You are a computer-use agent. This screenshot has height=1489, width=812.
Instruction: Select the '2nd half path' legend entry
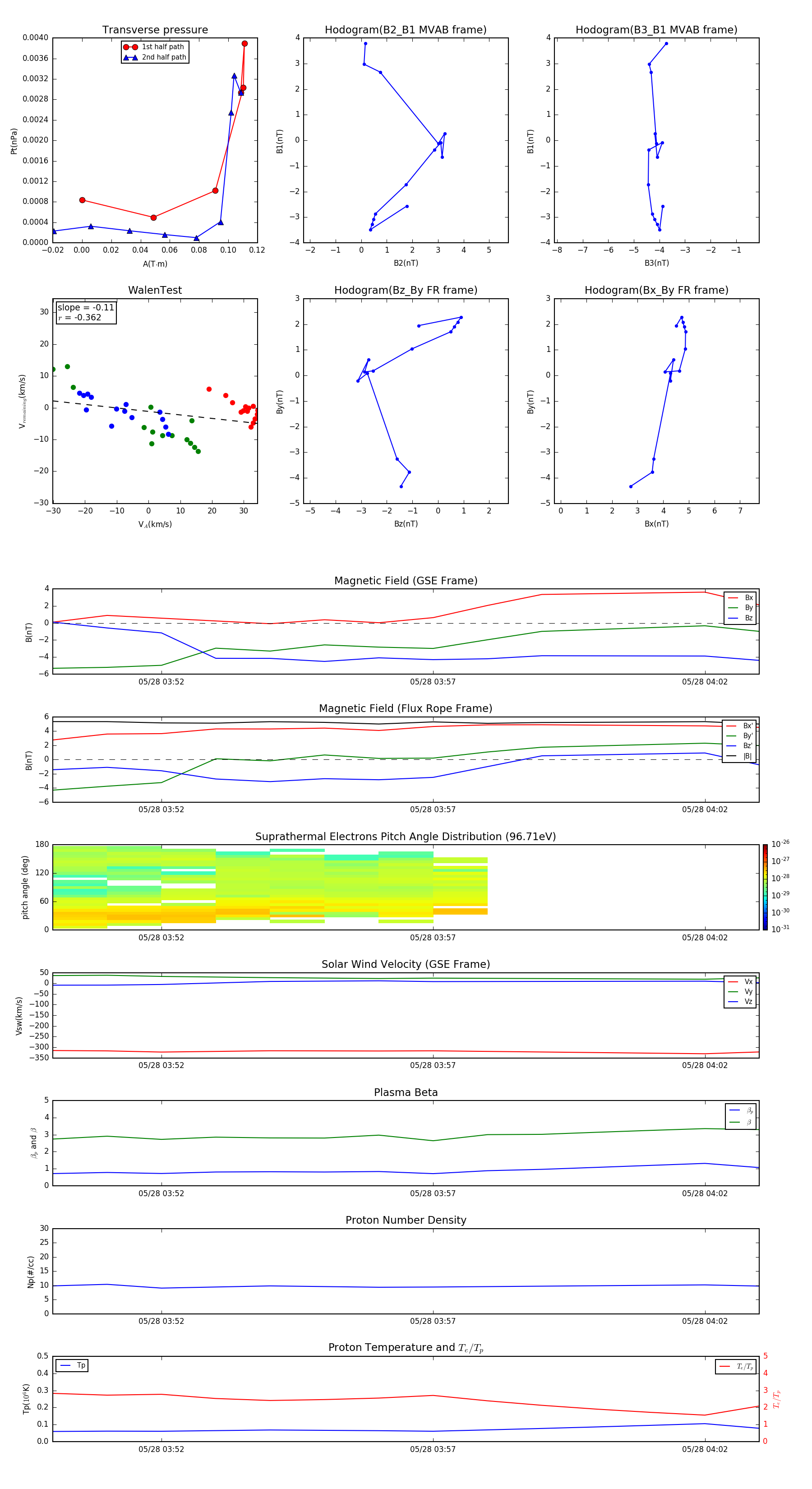[x=154, y=57]
